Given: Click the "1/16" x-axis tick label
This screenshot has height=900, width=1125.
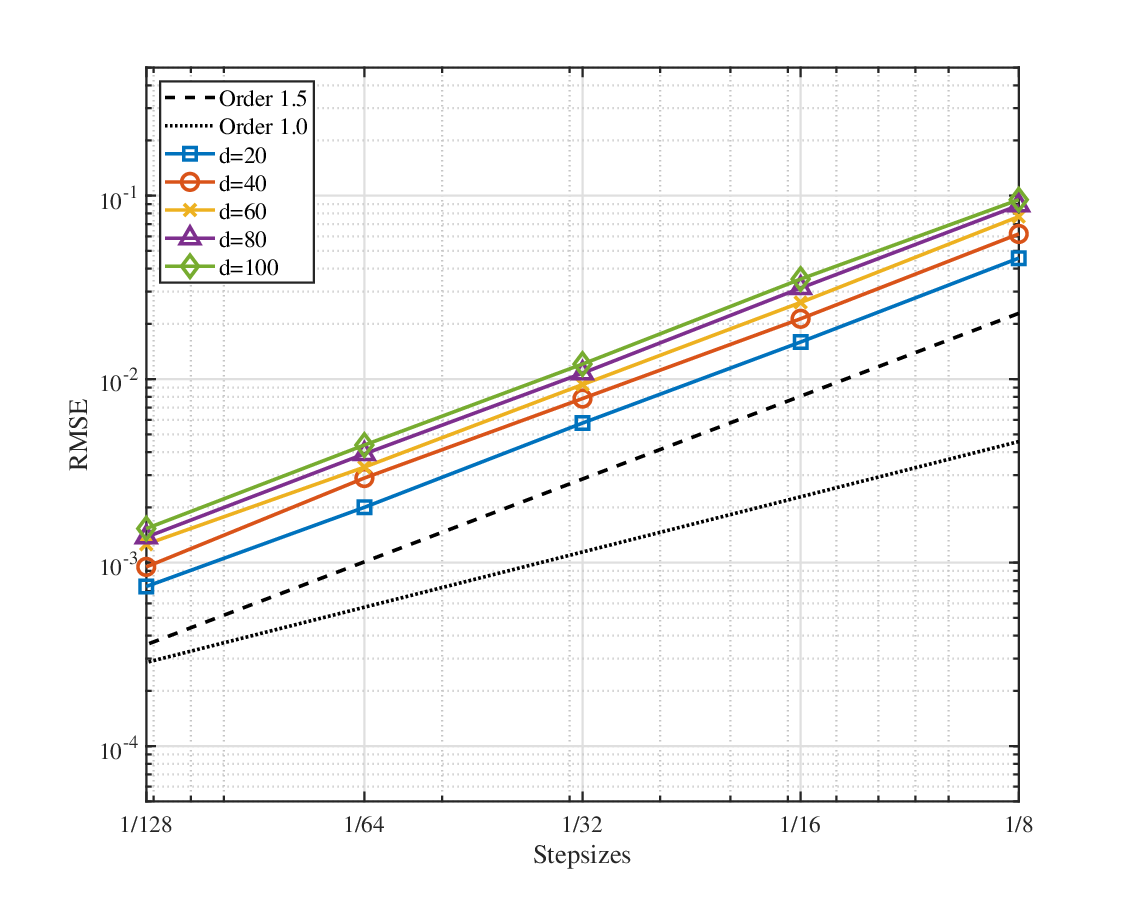Looking at the screenshot, I should 801,825.
